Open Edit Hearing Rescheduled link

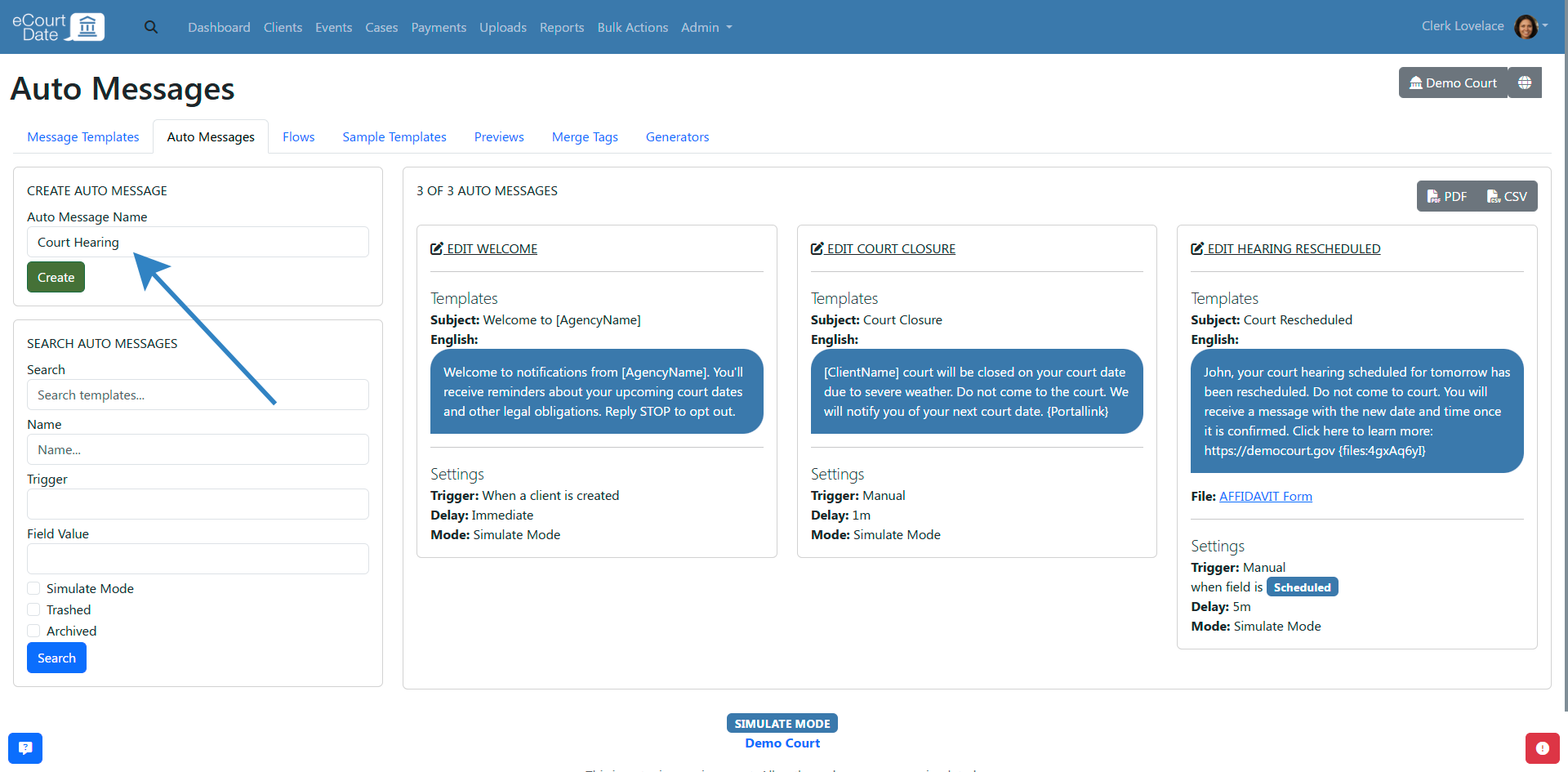pyautogui.click(x=1285, y=248)
